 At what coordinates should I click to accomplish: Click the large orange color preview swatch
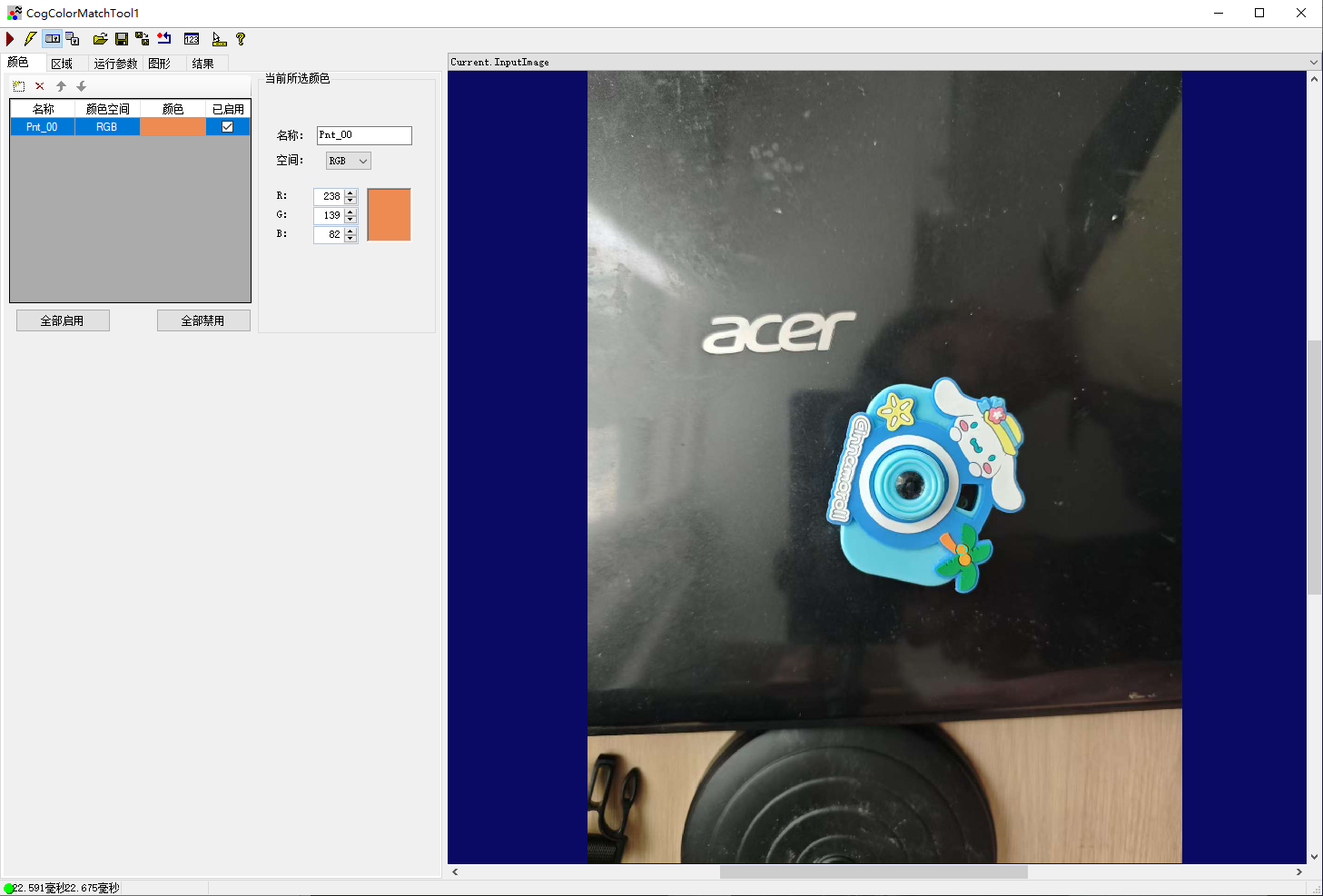[389, 215]
